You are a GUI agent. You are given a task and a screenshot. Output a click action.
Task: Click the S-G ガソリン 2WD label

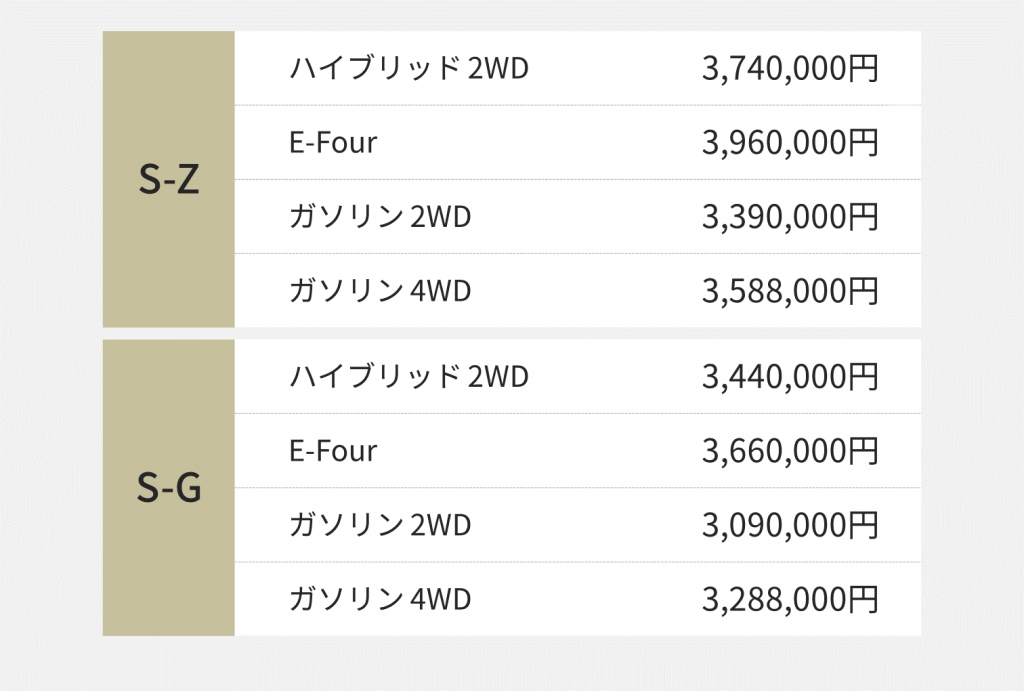(379, 524)
